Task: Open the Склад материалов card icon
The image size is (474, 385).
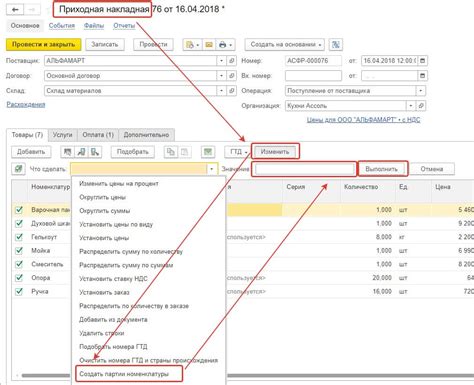Action: [232, 90]
